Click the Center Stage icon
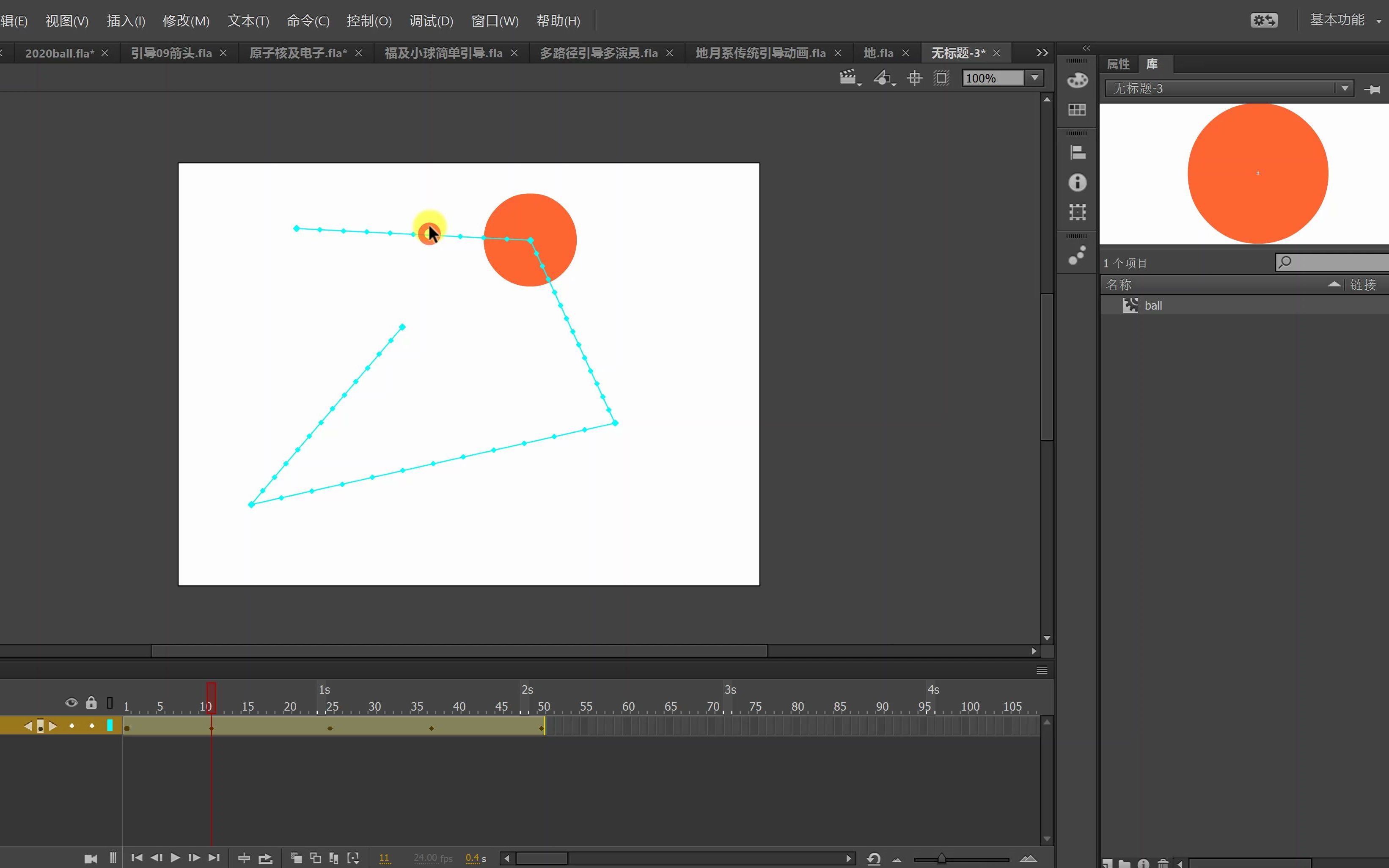 (914, 78)
